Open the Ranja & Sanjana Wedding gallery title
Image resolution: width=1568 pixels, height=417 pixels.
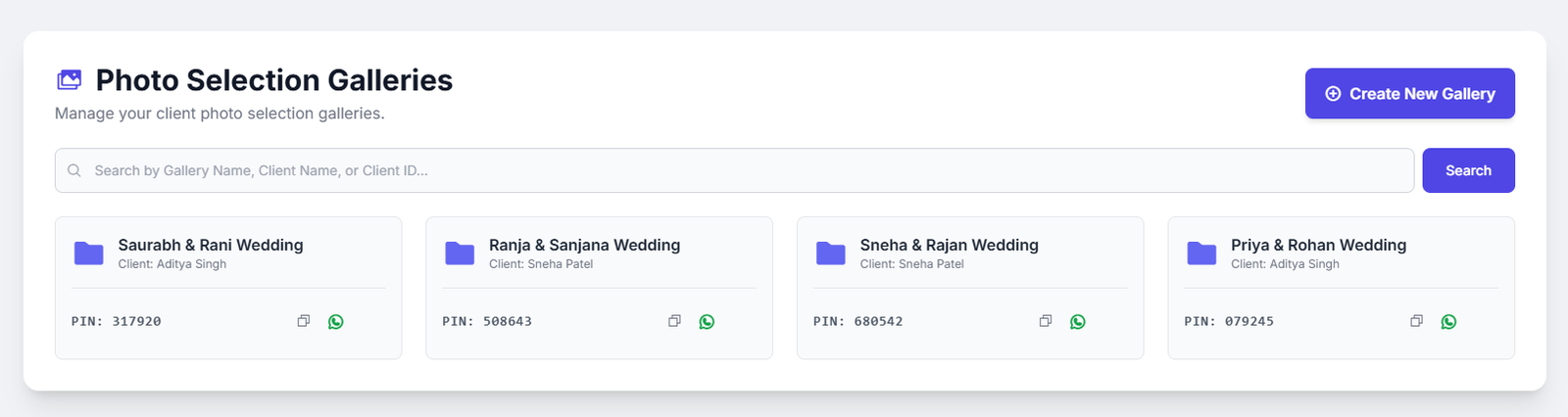point(584,245)
